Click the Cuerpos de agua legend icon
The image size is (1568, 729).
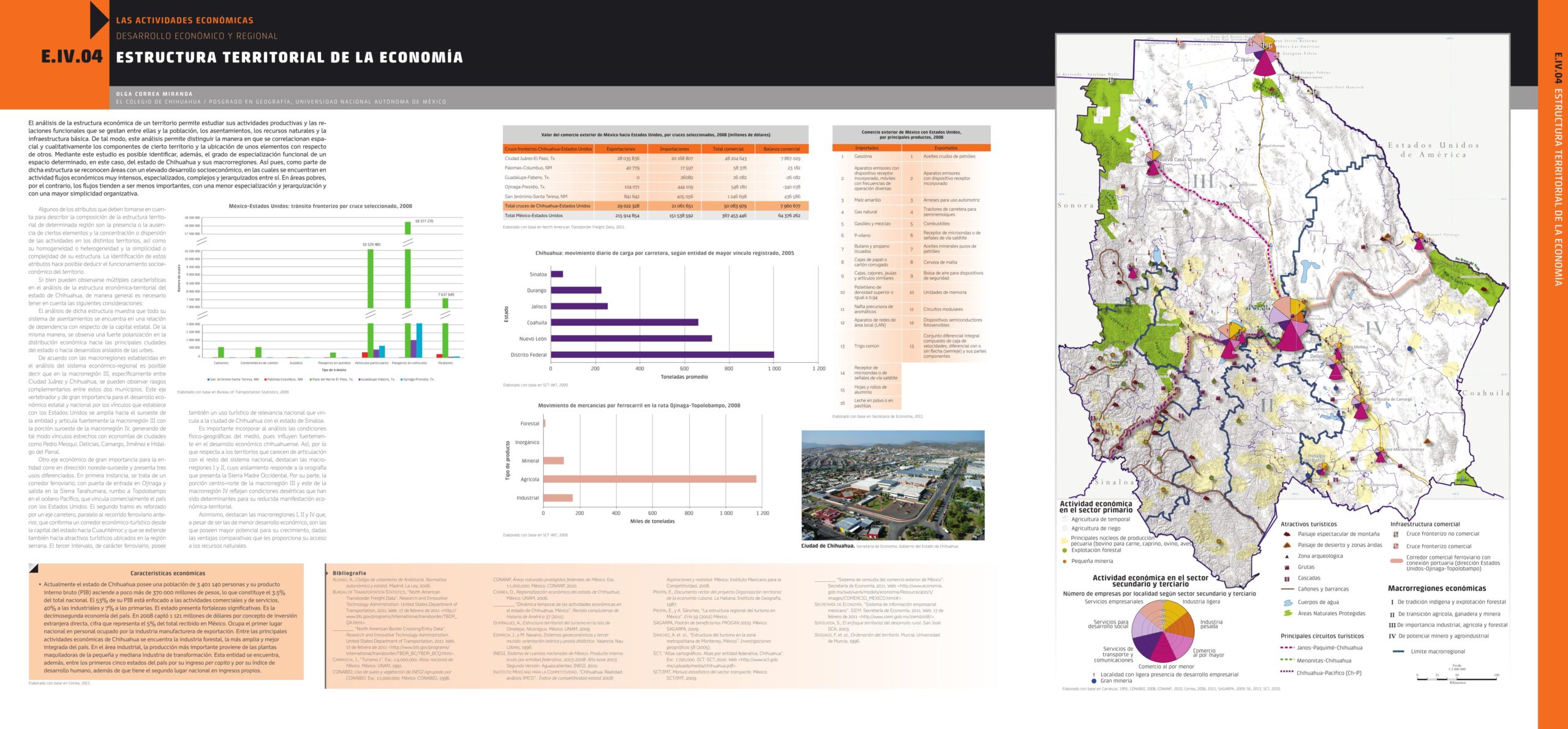pos(1287,603)
